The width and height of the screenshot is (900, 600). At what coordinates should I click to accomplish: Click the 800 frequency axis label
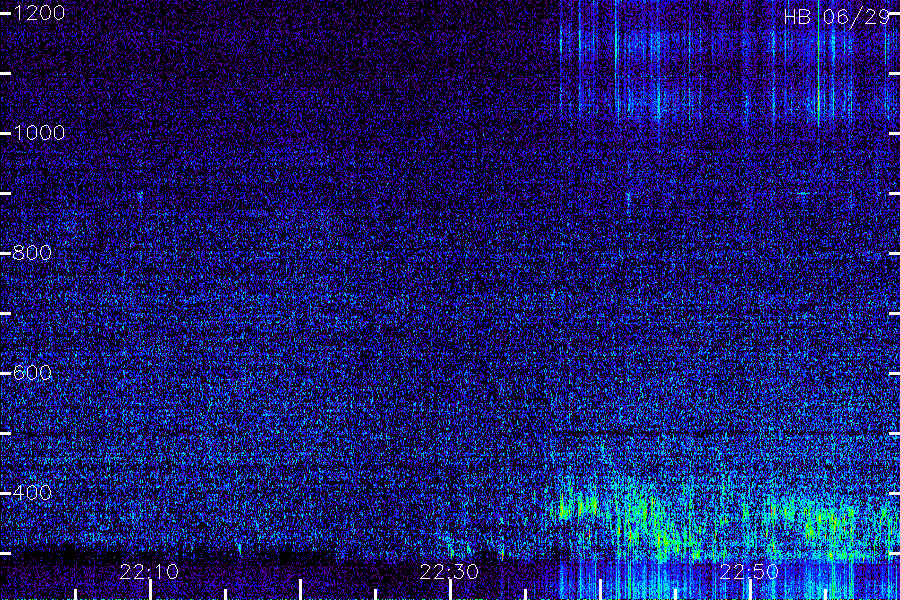pyautogui.click(x=32, y=253)
